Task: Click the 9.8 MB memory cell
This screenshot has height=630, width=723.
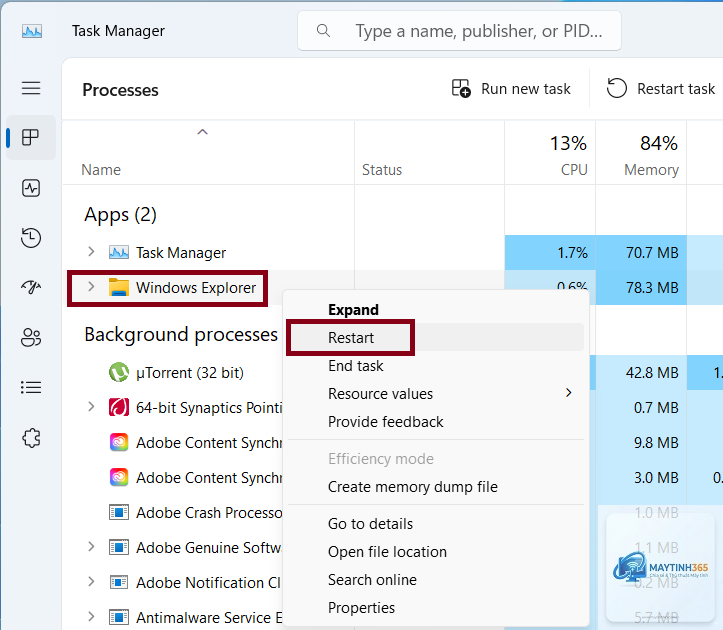Action: tap(641, 442)
